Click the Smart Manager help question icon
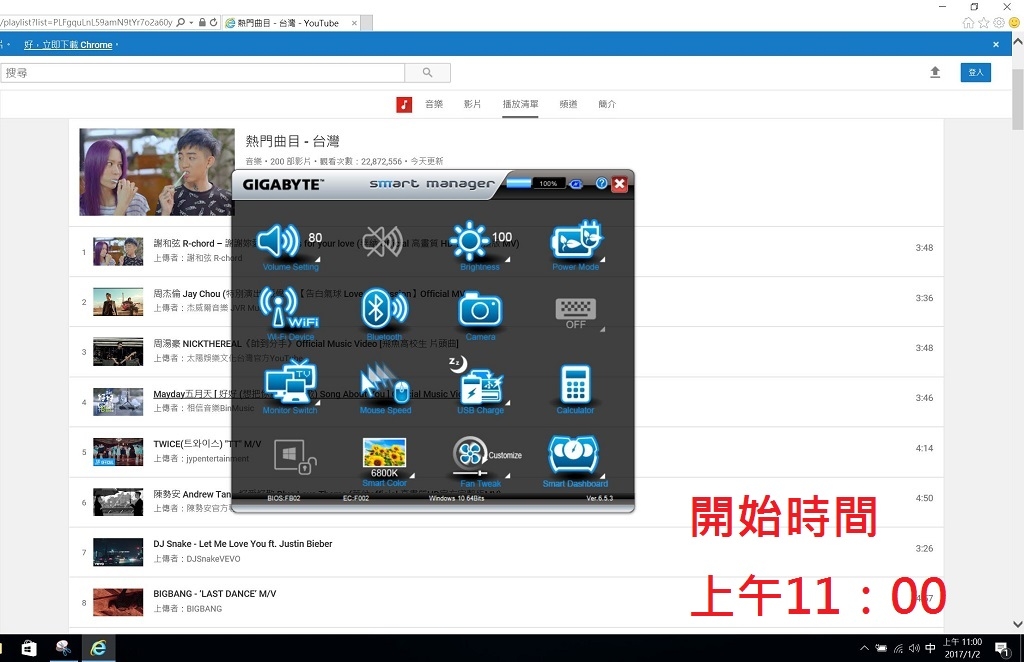Screen dimensions: 1024x662 [601, 183]
